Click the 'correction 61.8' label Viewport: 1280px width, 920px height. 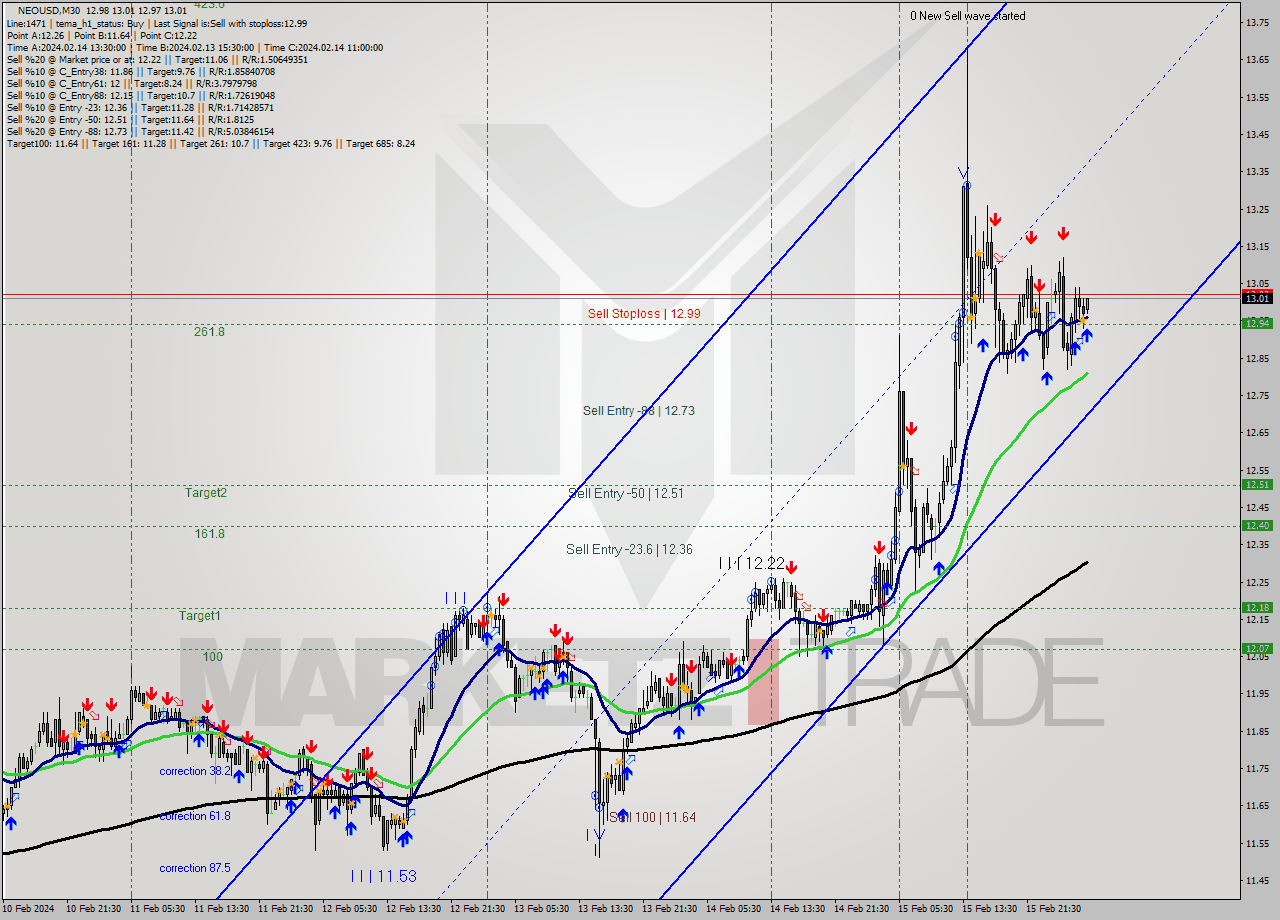coord(195,816)
